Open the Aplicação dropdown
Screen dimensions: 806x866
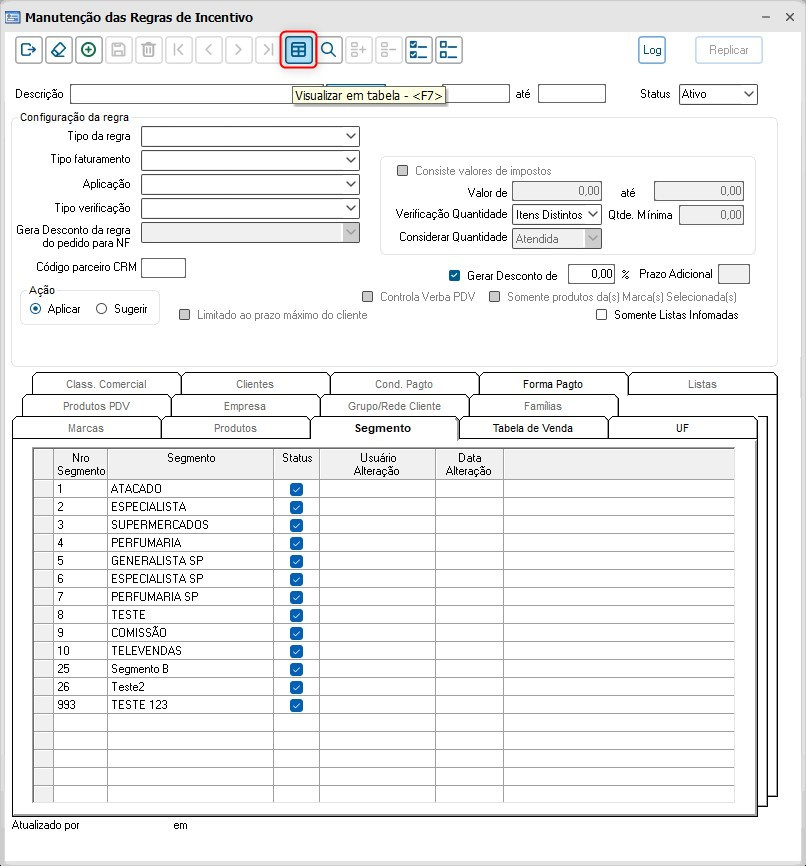tap(250, 184)
